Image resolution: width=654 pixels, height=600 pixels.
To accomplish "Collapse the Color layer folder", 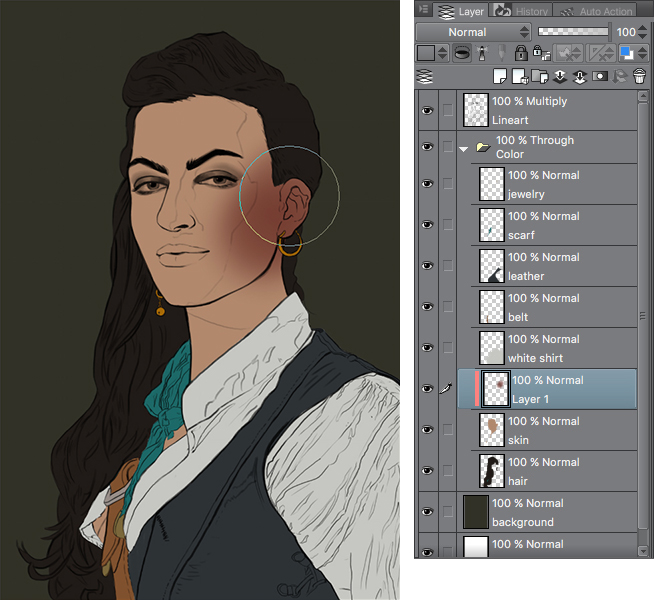I will pos(463,148).
